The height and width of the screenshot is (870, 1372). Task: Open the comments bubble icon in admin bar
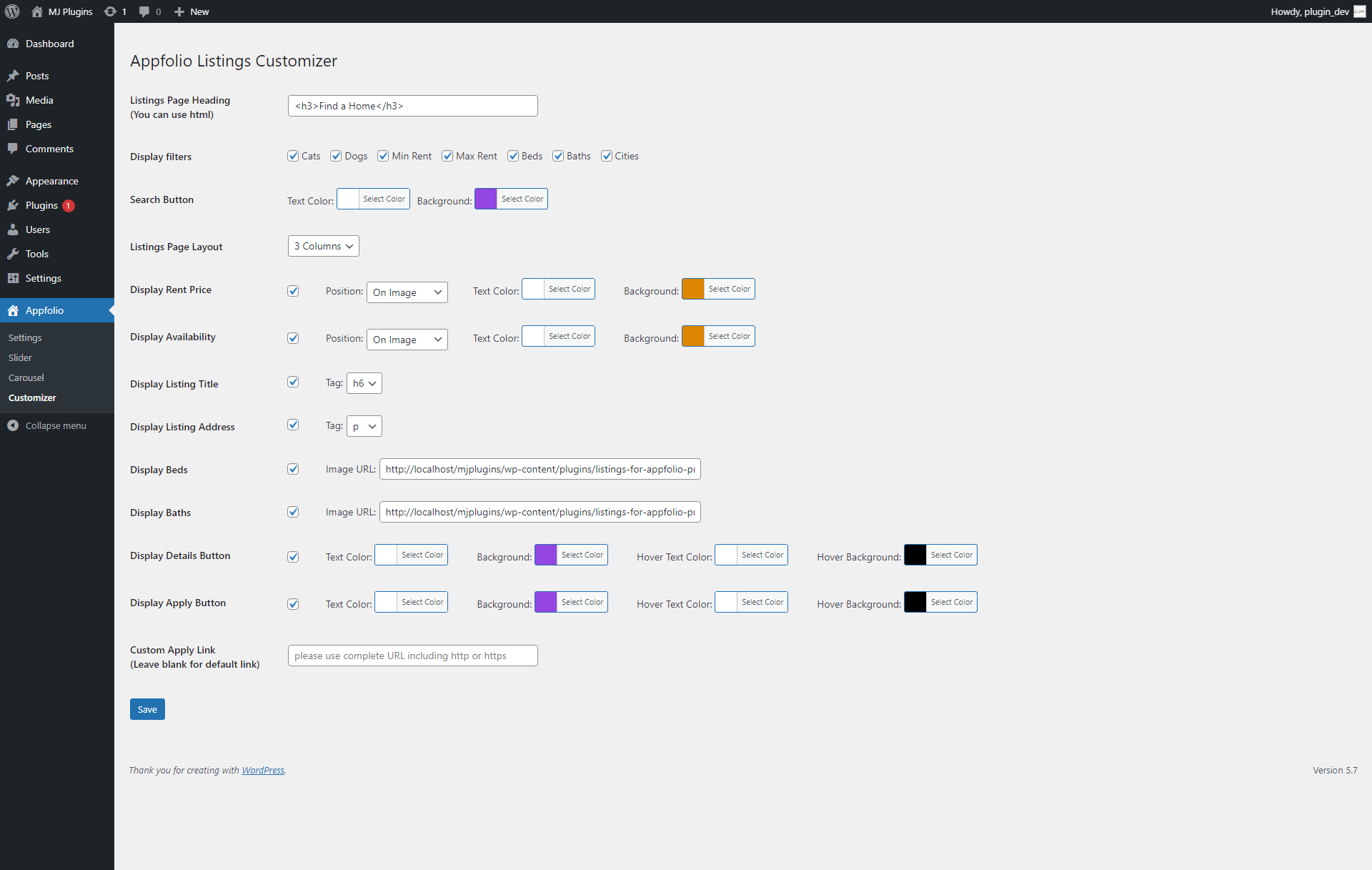(144, 11)
